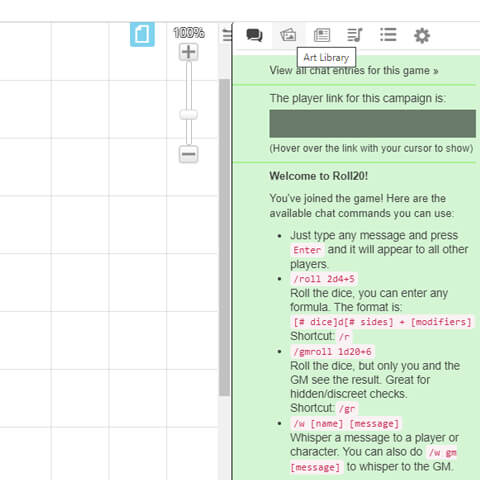Click the blue page toolbar icon
The image size is (480, 480).
142,34
